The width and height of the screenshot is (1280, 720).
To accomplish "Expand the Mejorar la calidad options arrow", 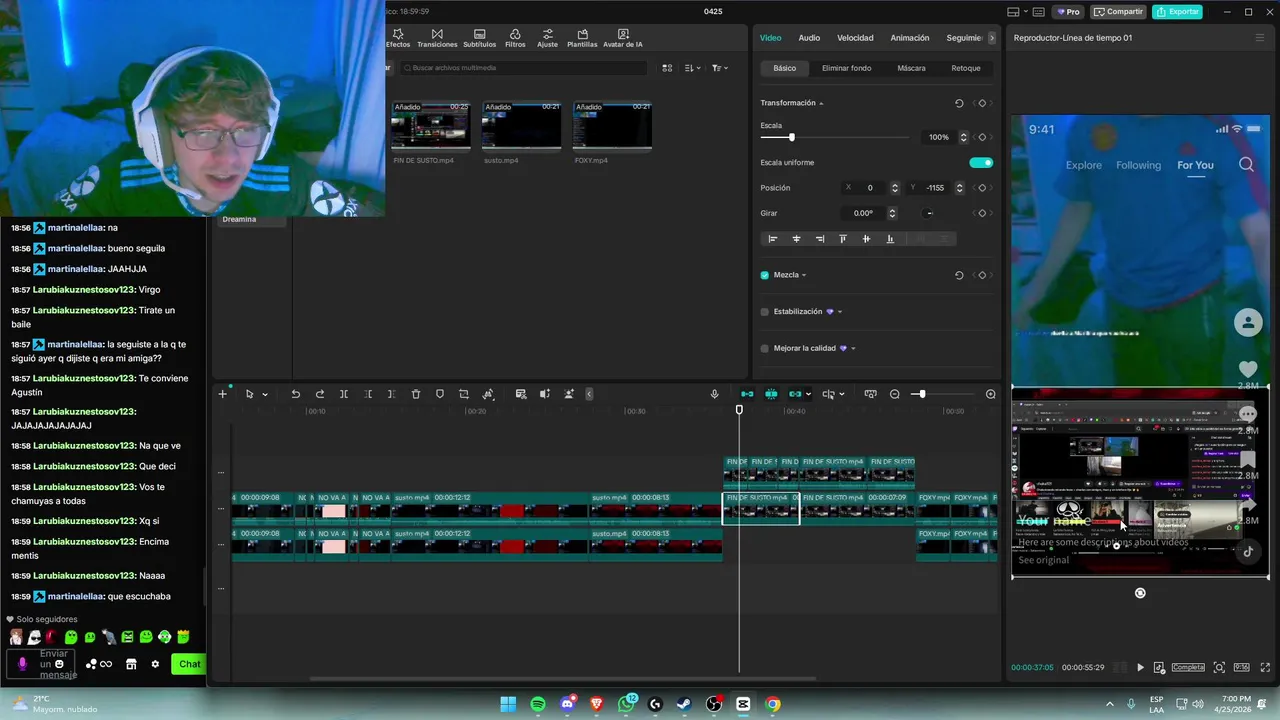I will click(853, 348).
